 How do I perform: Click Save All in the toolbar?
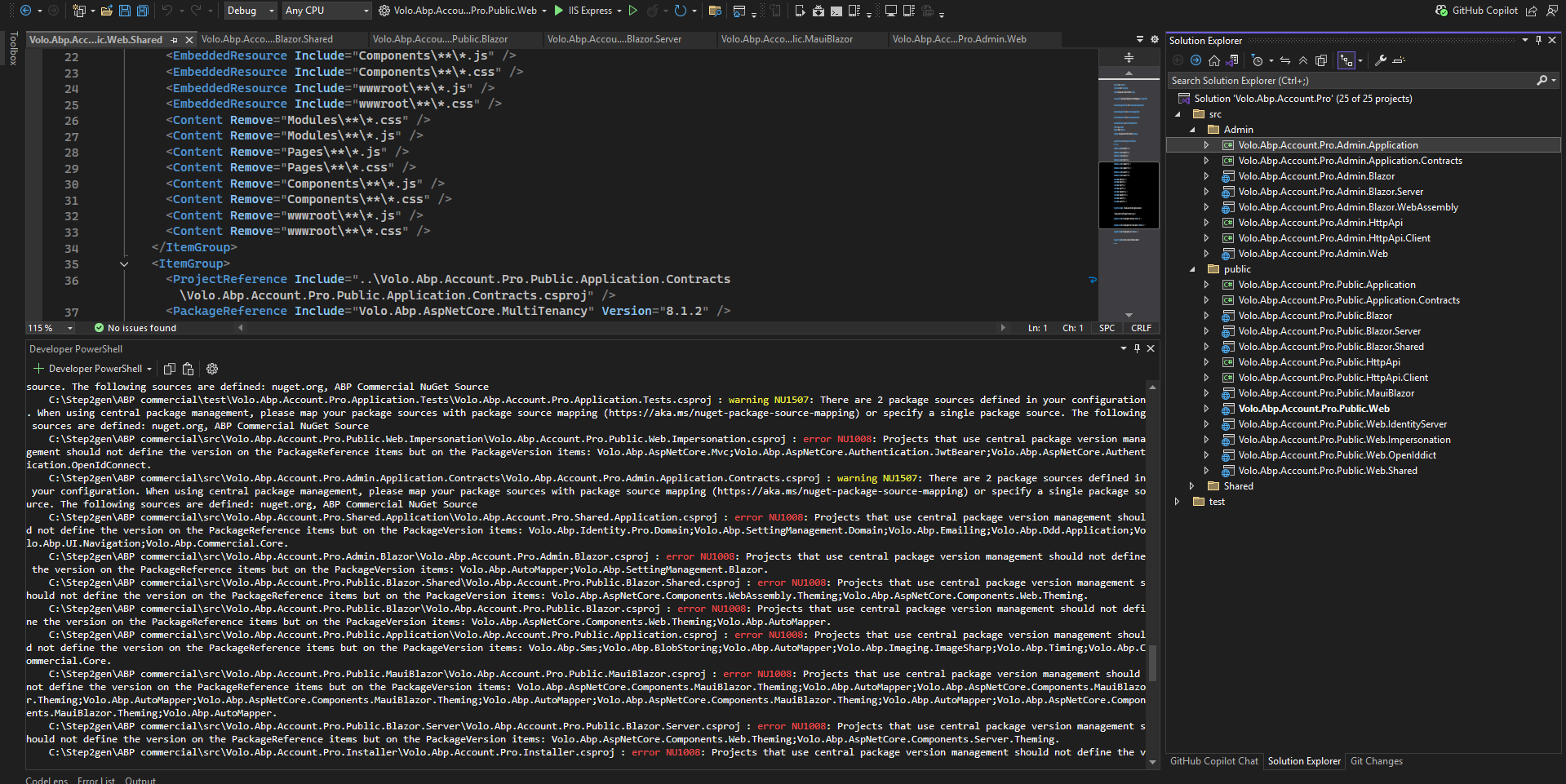pyautogui.click(x=143, y=11)
